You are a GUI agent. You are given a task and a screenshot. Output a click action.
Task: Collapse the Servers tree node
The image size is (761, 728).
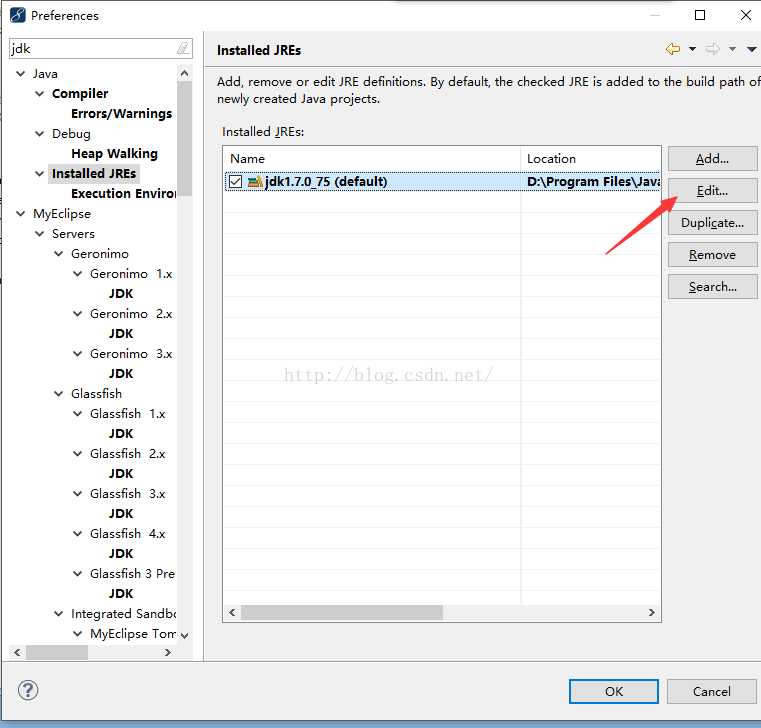40,233
